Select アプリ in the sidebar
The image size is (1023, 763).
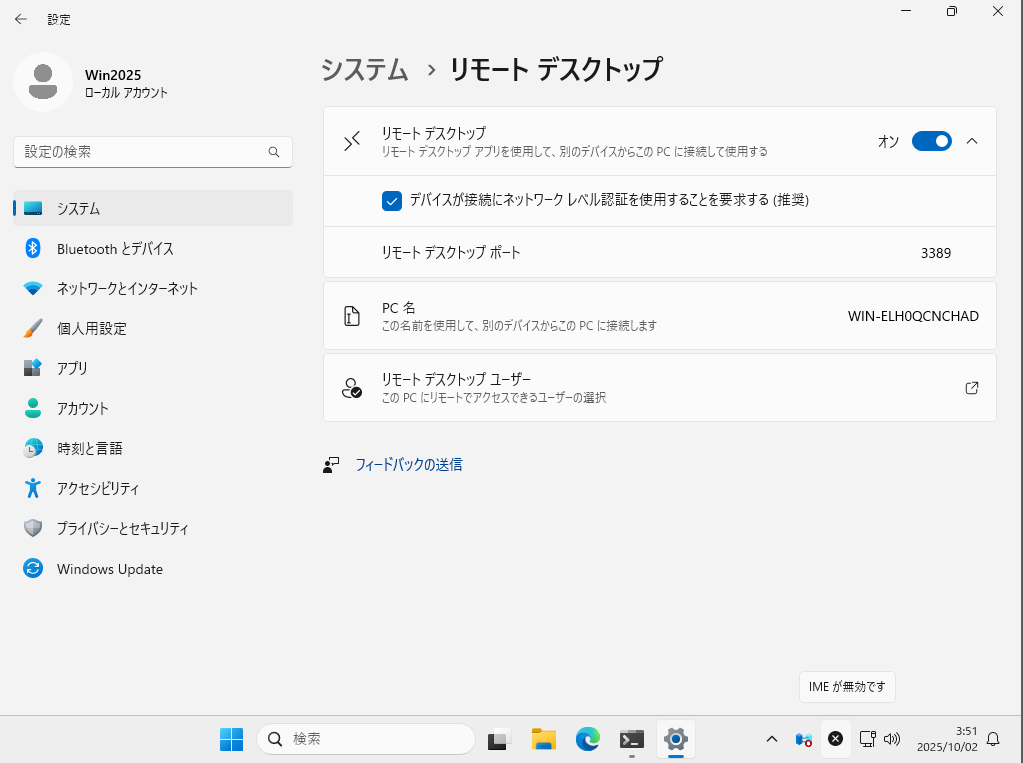point(72,368)
